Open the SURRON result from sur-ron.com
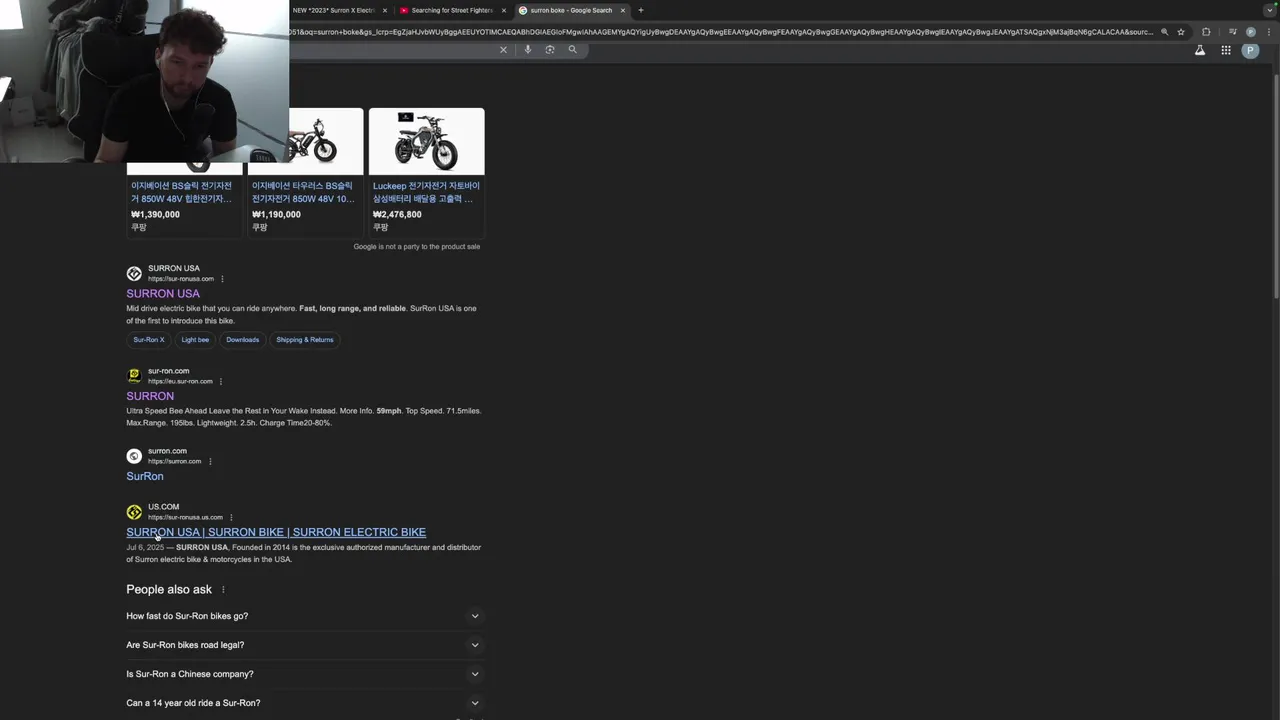This screenshot has height=720, width=1280. [x=150, y=396]
